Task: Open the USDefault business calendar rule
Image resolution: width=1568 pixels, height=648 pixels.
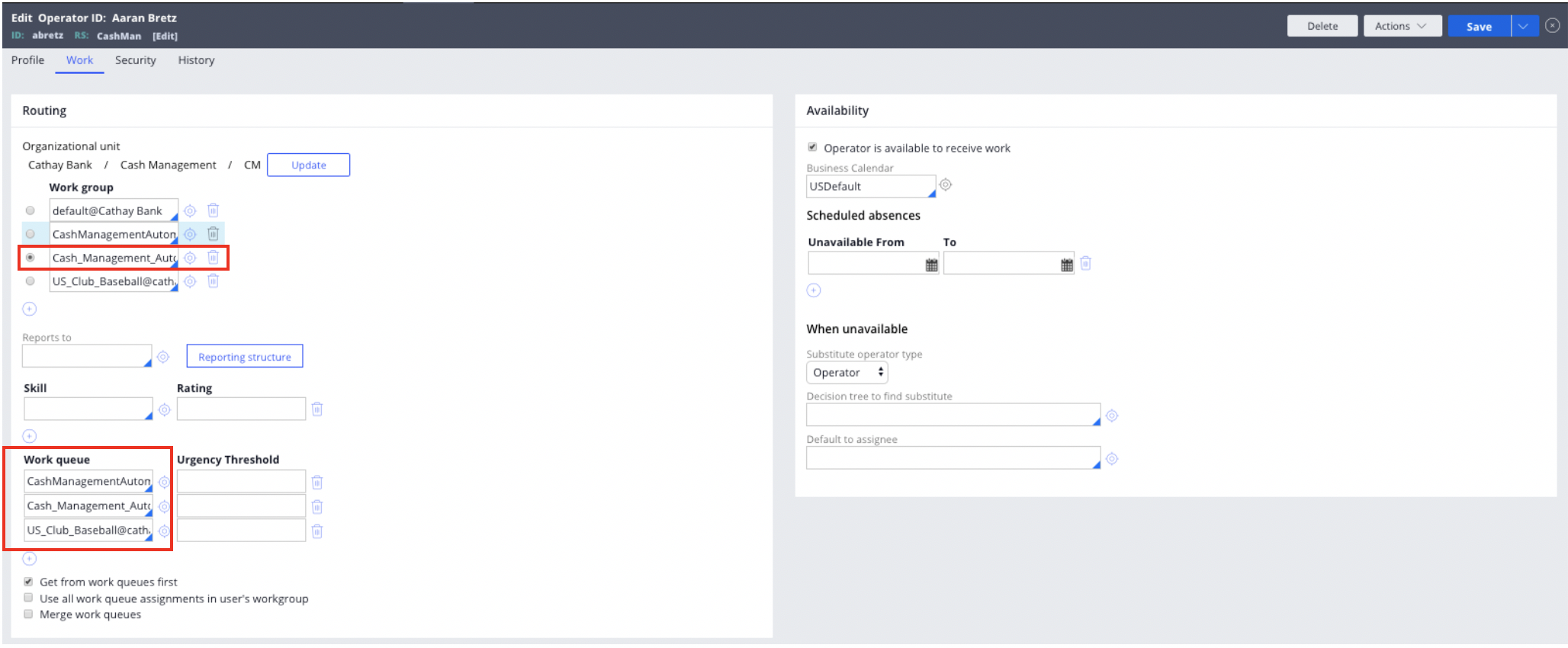Action: click(x=946, y=185)
